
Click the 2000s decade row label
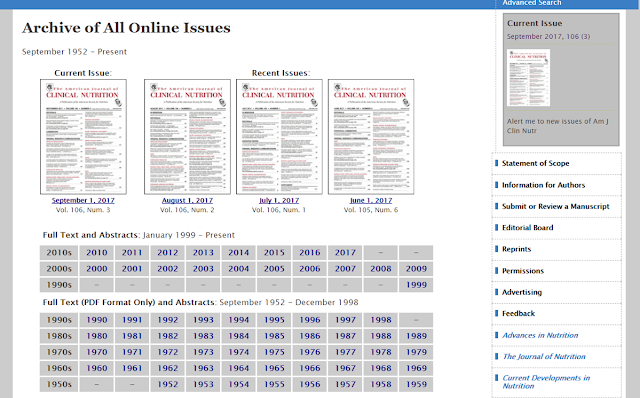pyautogui.click(x=59, y=269)
